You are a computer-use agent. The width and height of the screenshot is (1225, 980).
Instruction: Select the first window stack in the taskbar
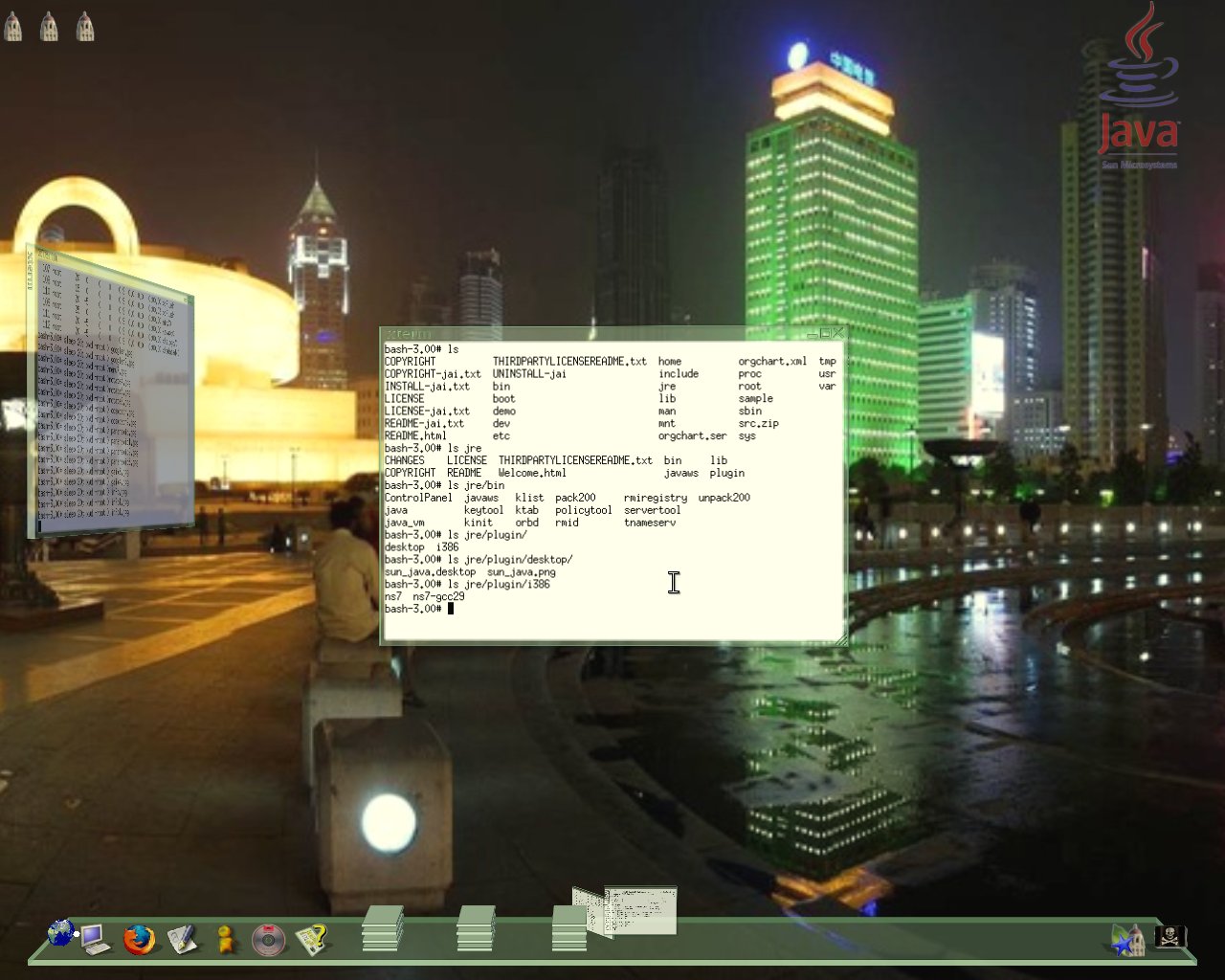click(383, 928)
